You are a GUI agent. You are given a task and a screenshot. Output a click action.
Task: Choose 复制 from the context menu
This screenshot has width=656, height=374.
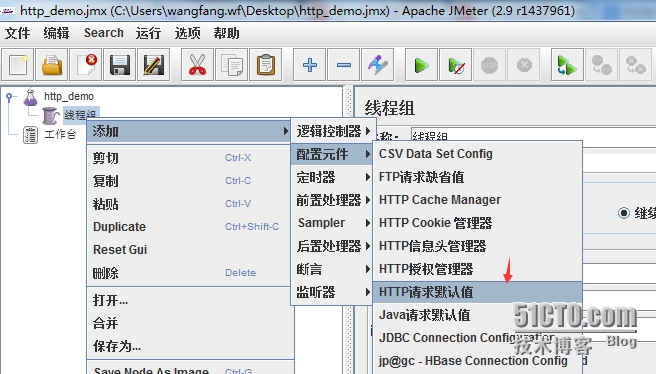(189, 181)
